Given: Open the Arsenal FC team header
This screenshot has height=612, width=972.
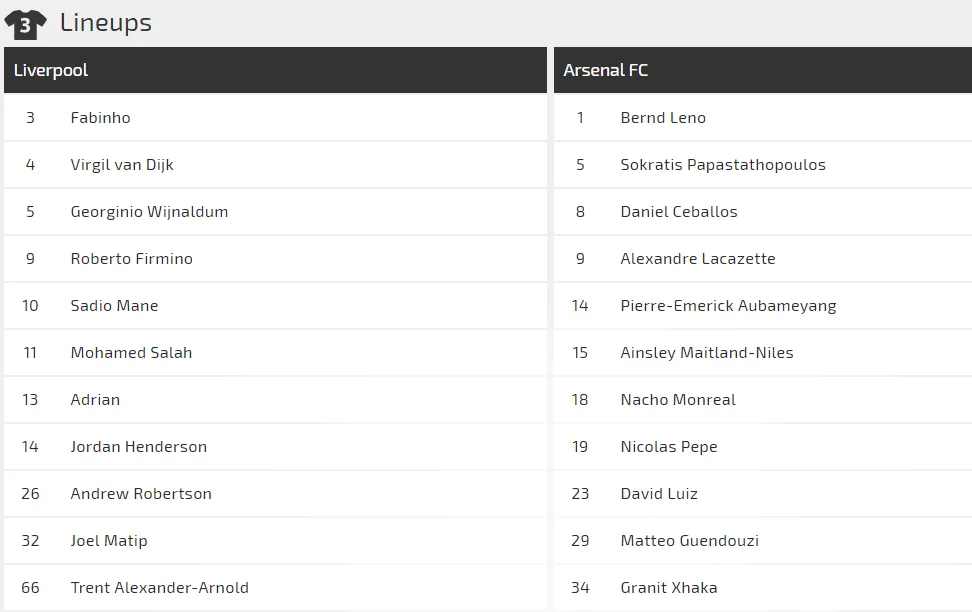Looking at the screenshot, I should coord(606,70).
